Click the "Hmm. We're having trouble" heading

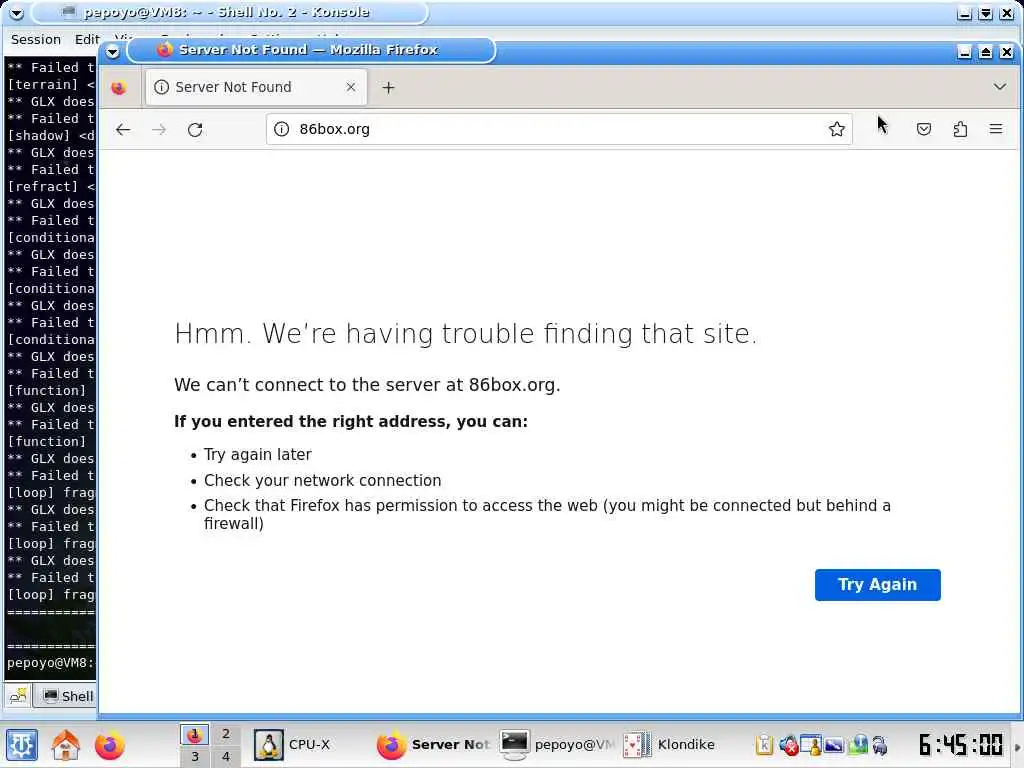pyautogui.click(x=466, y=334)
